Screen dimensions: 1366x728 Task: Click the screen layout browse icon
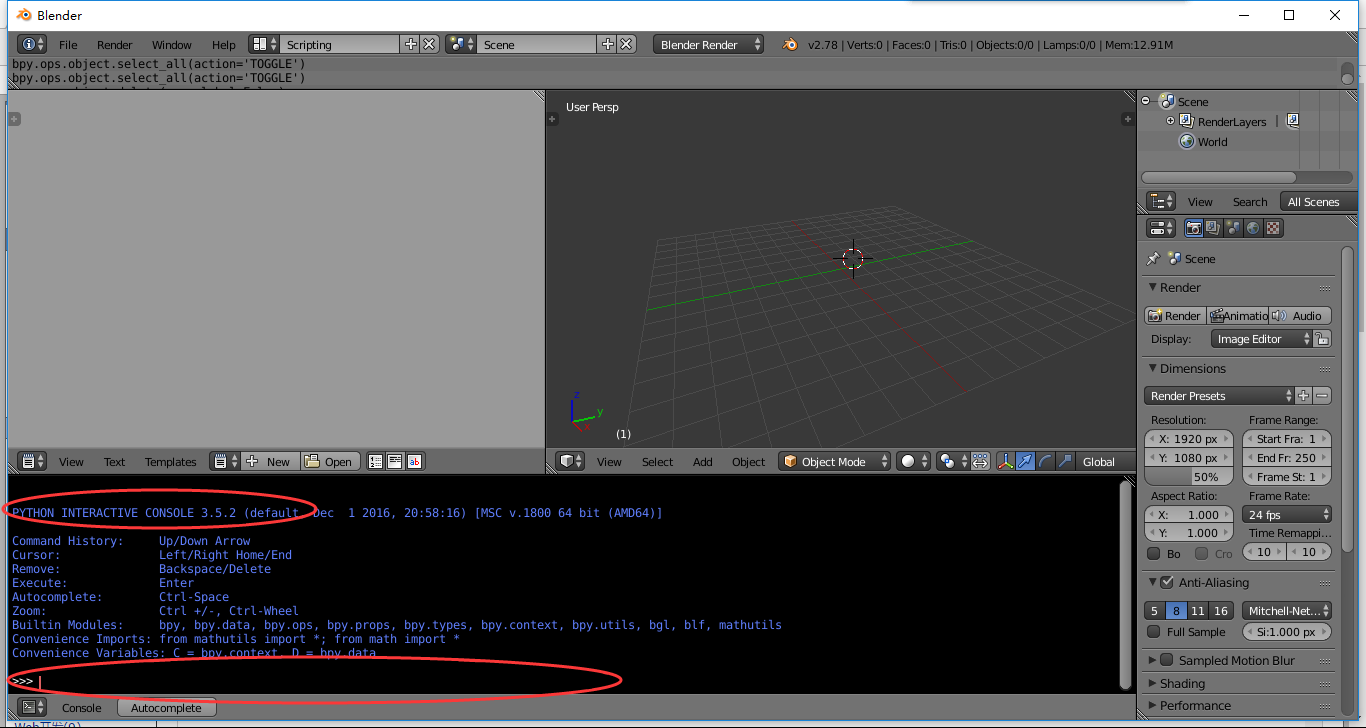264,44
